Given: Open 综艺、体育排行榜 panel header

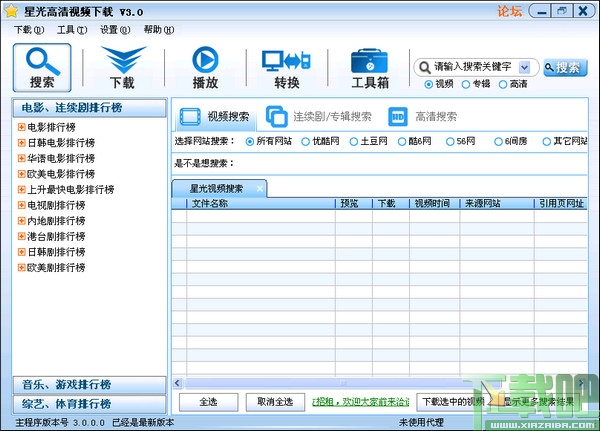Looking at the screenshot, I should tap(90, 404).
